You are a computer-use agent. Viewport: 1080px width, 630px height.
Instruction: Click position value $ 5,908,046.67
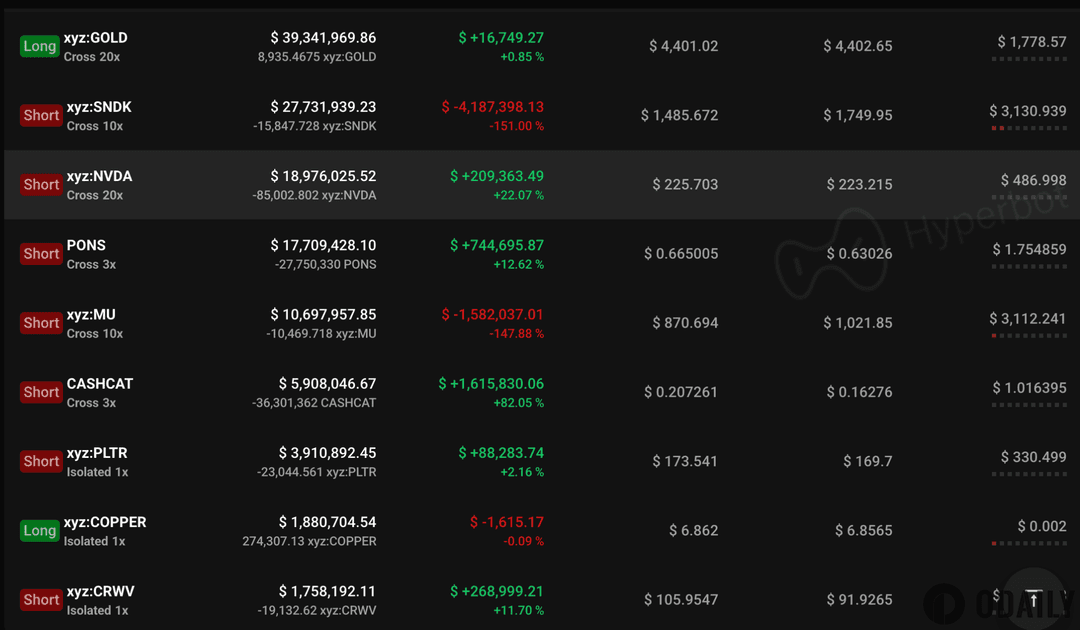click(327, 384)
